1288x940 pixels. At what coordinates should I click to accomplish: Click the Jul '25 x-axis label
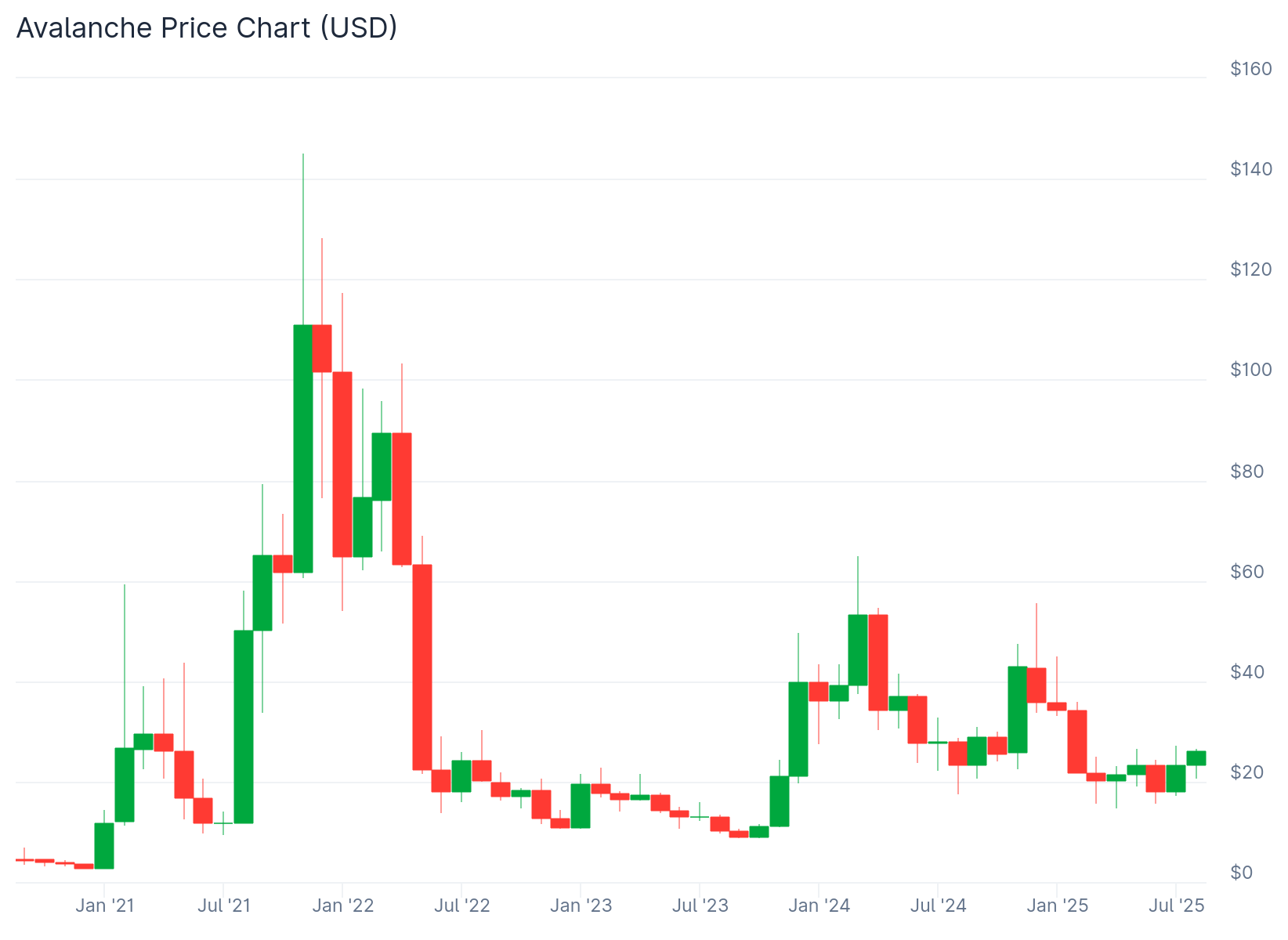(x=1176, y=906)
